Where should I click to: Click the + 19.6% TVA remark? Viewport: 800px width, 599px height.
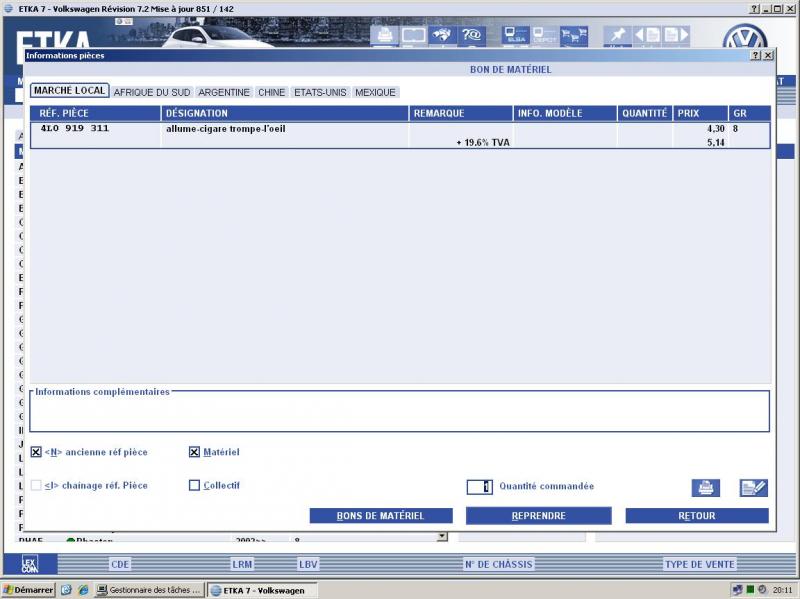[x=483, y=142]
